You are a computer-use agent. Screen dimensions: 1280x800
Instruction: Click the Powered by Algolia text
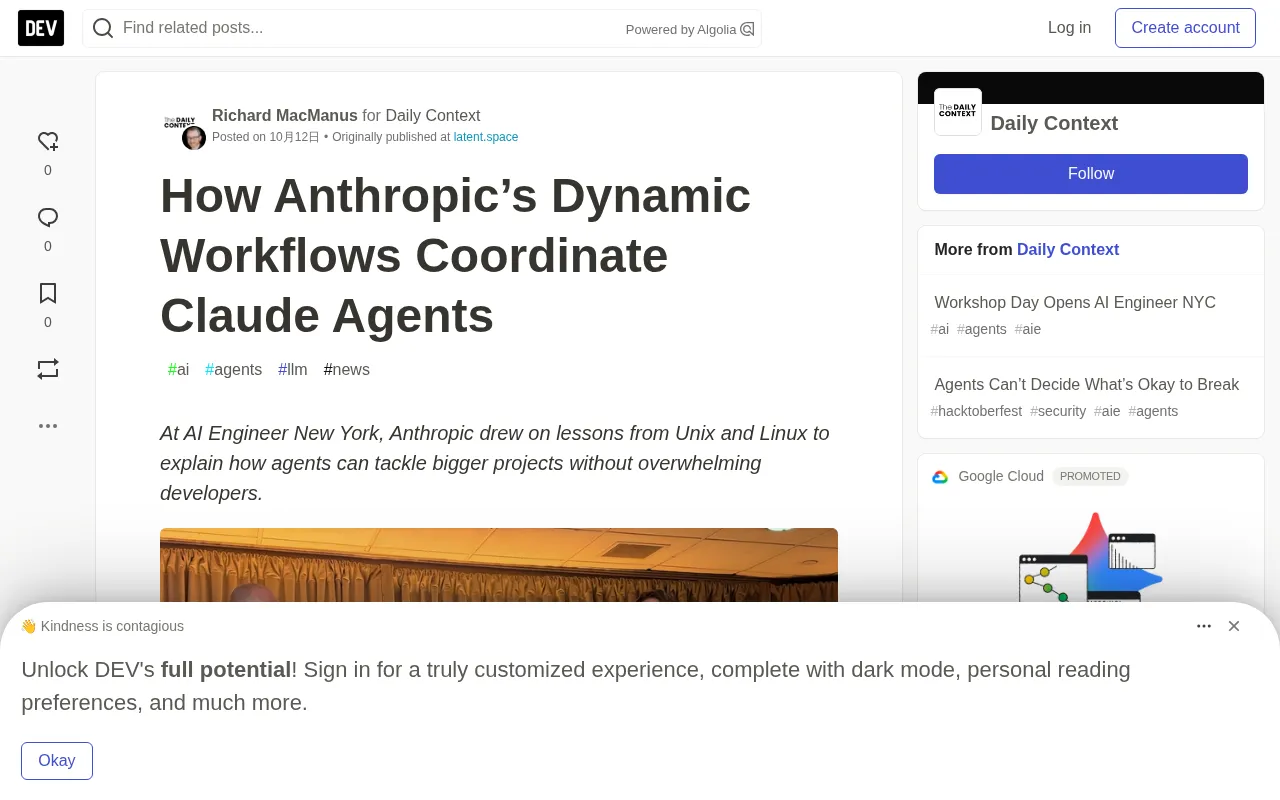681,30
